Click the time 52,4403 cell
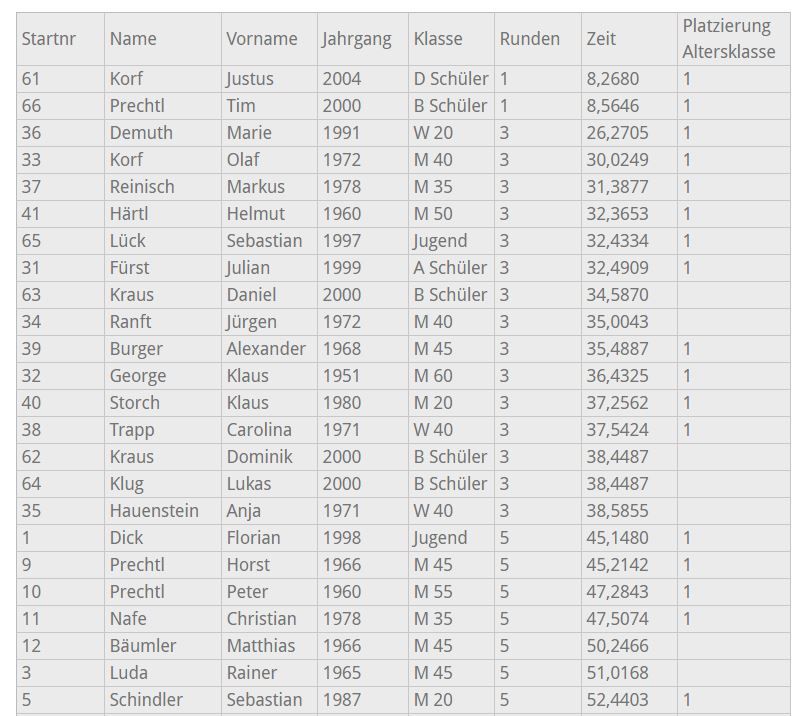810x716 pixels. (618, 700)
